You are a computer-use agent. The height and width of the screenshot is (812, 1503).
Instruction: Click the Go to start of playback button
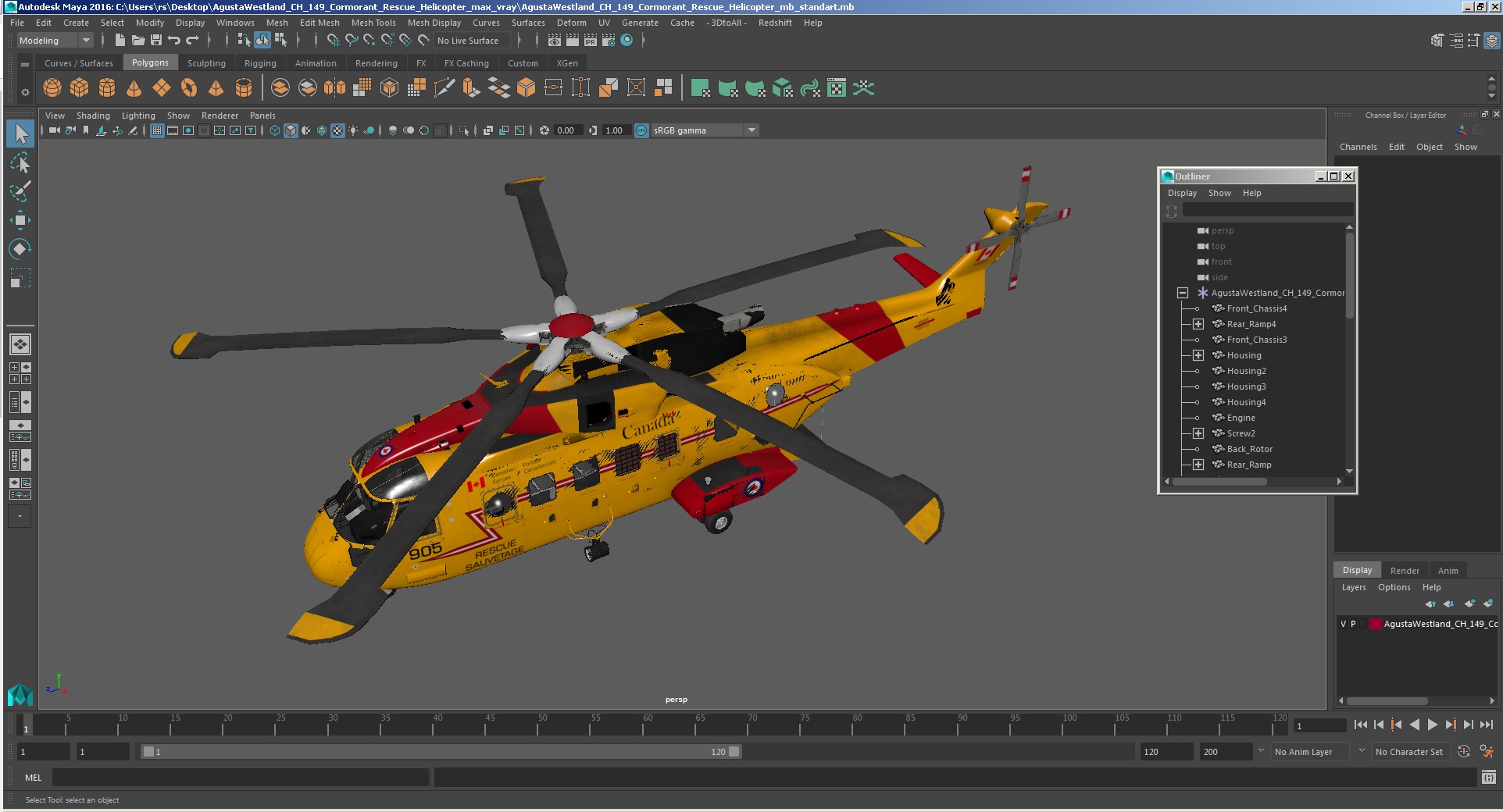pyautogui.click(x=1361, y=725)
